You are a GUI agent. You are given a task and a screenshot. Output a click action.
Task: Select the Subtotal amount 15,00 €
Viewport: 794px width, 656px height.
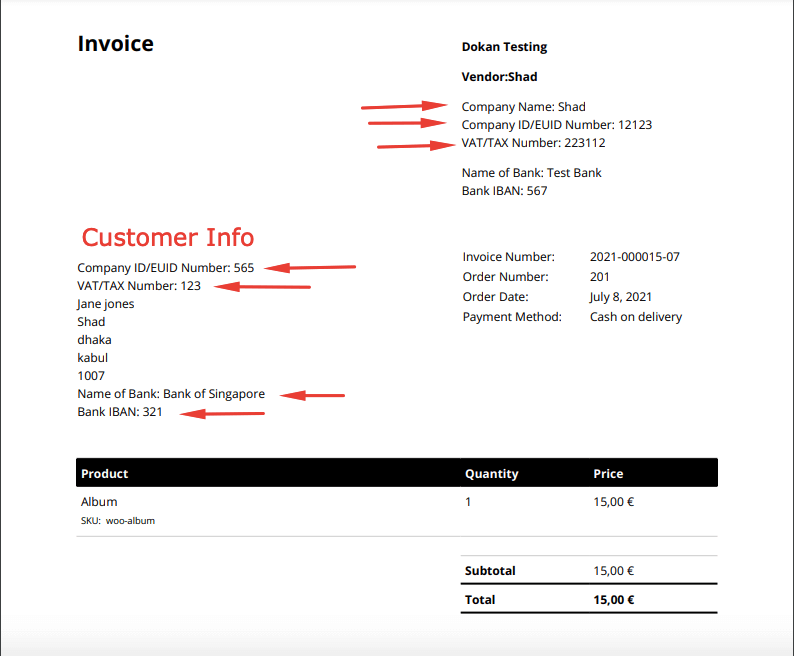click(613, 571)
